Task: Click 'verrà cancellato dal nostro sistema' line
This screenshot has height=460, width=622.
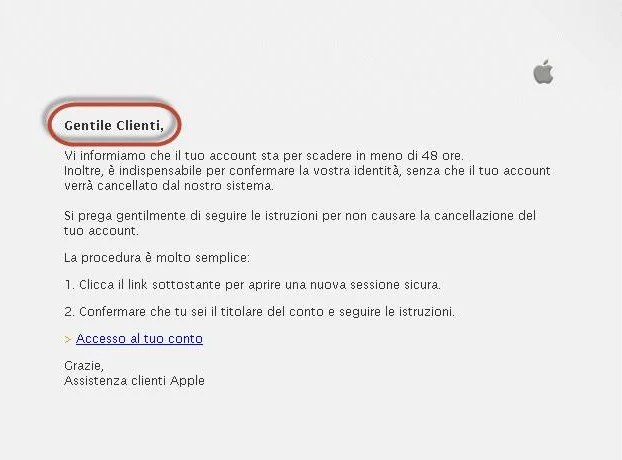Action: tap(169, 186)
